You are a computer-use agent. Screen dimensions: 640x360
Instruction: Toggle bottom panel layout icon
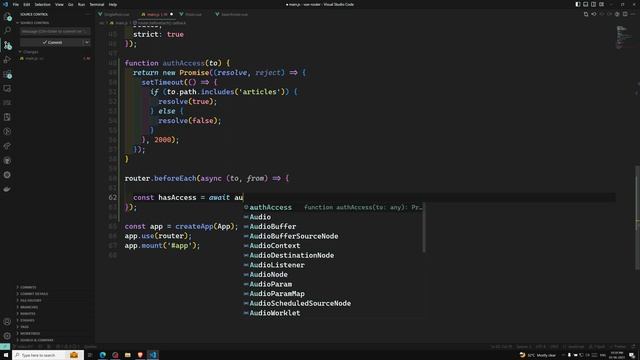586,4
